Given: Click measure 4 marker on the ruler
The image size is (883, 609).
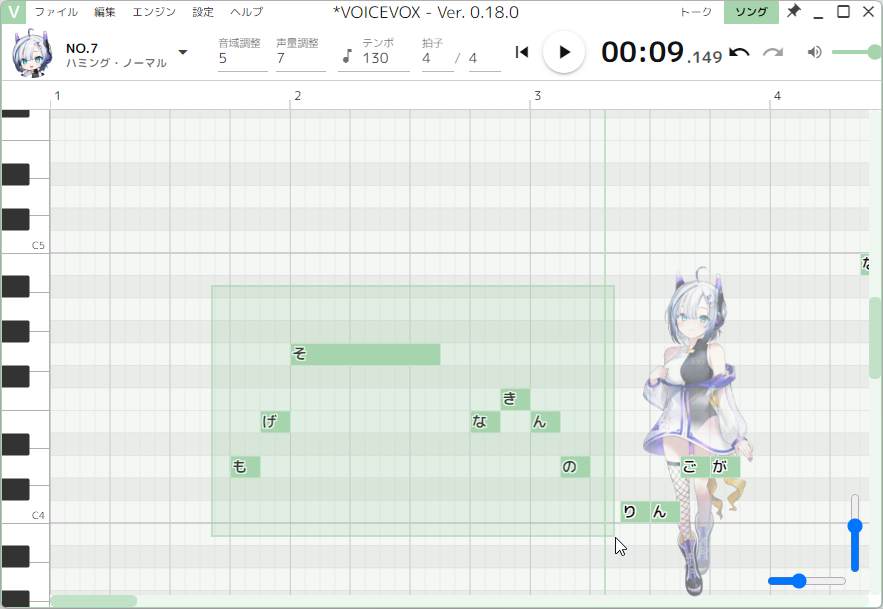Looking at the screenshot, I should [x=777, y=96].
